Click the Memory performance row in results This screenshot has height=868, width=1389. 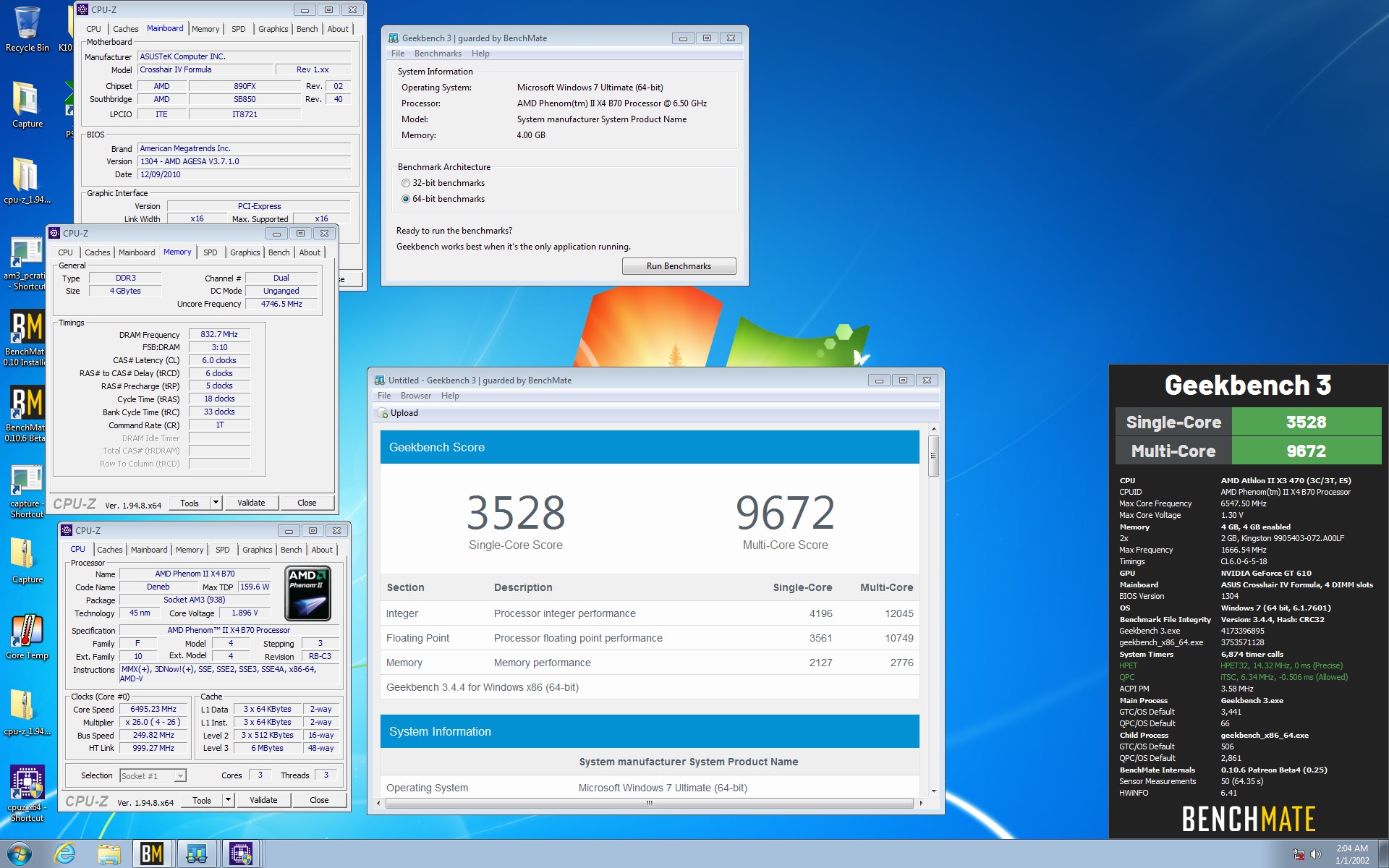tap(650, 663)
